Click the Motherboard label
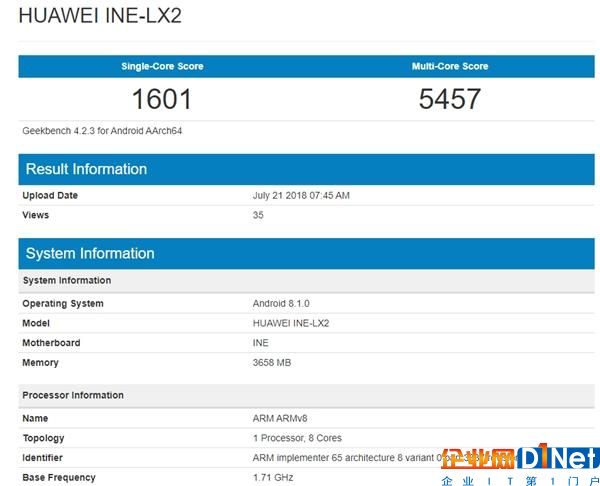Image resolution: width=600 pixels, height=486 pixels. [x=51, y=343]
